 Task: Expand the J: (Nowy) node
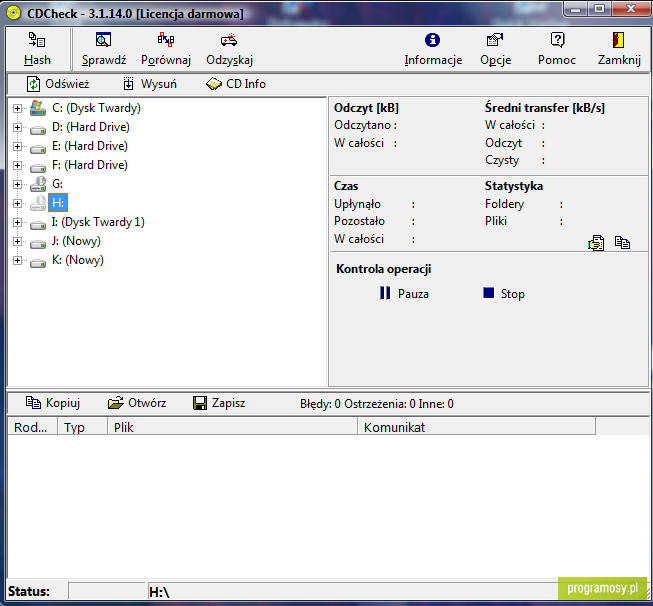tap(17, 242)
